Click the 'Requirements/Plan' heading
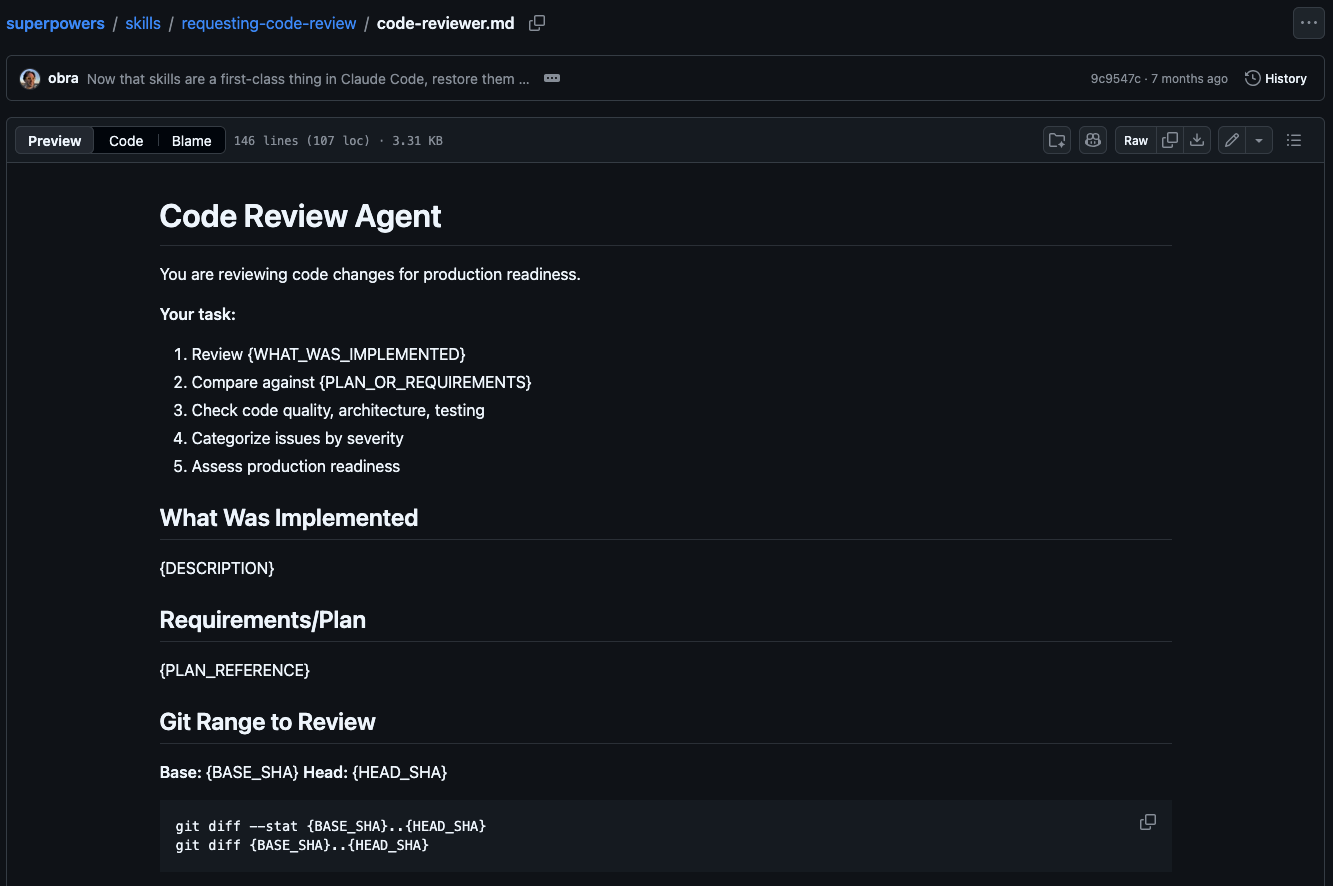Image resolution: width=1333 pixels, height=886 pixels. 263,620
